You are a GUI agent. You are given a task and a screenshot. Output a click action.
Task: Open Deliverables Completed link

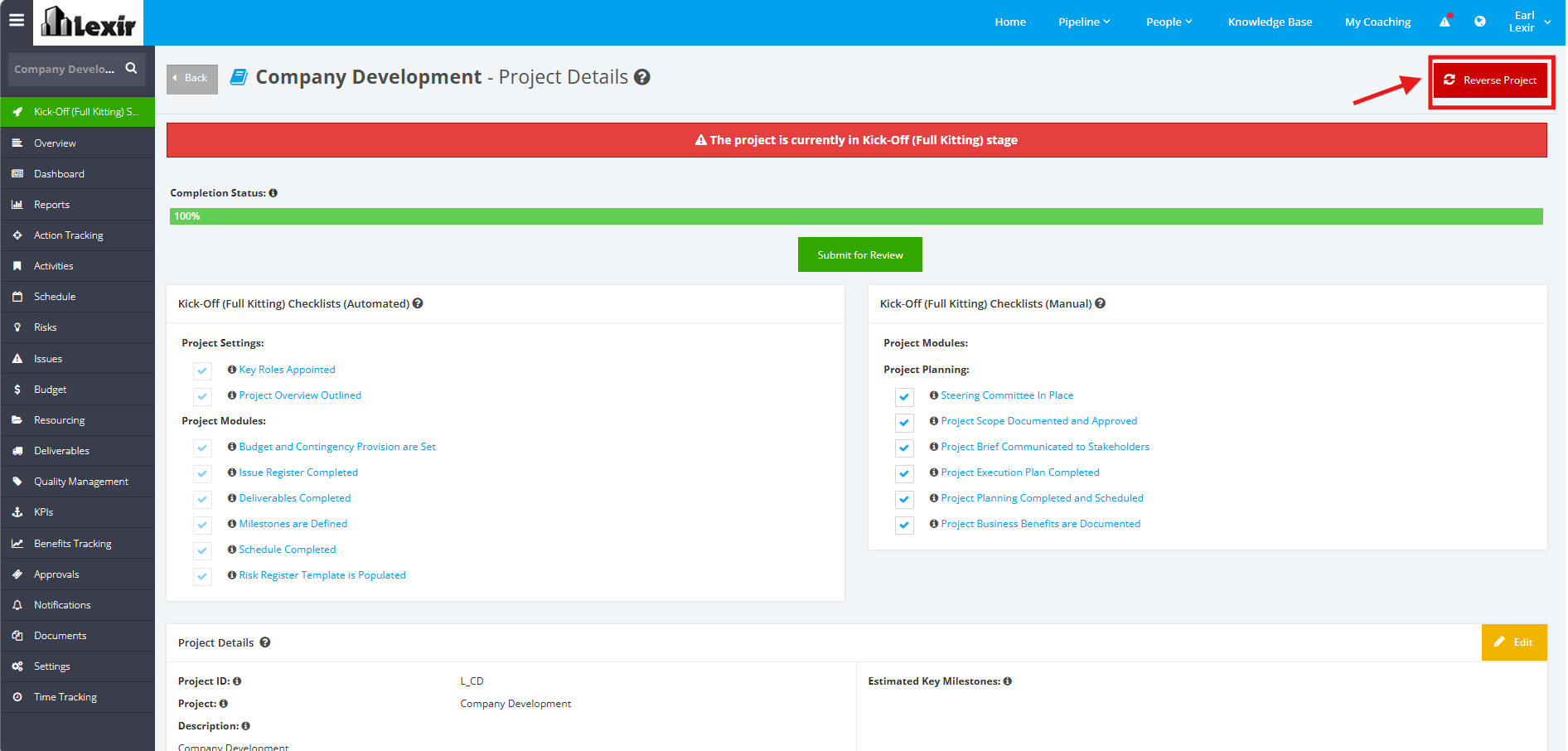tap(295, 498)
